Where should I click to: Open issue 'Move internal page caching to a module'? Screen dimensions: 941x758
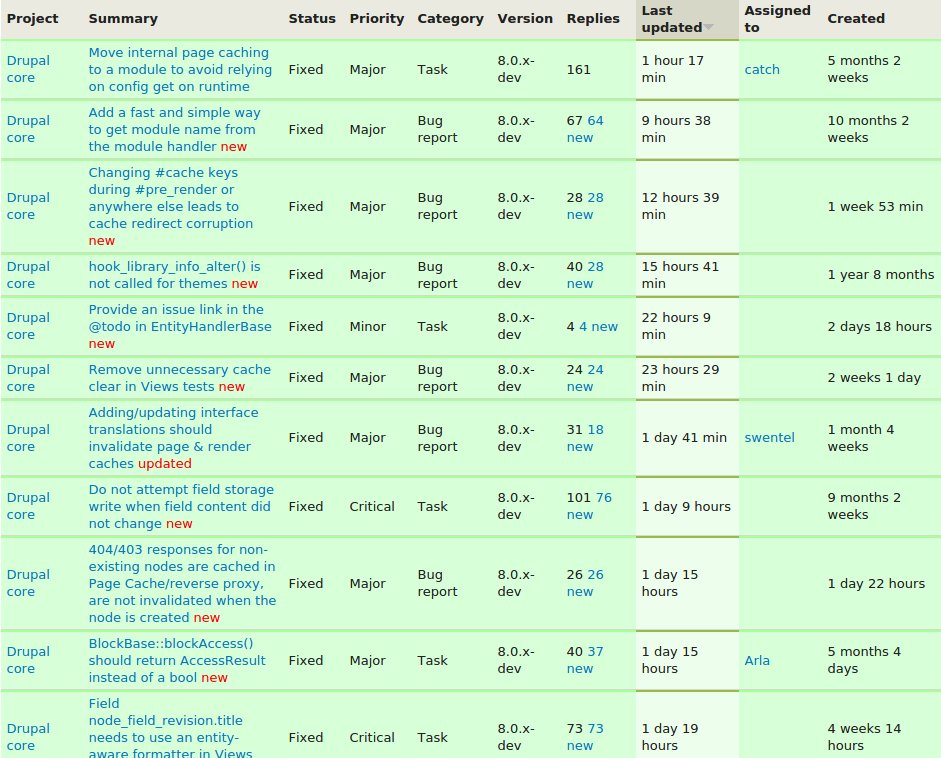pos(180,70)
